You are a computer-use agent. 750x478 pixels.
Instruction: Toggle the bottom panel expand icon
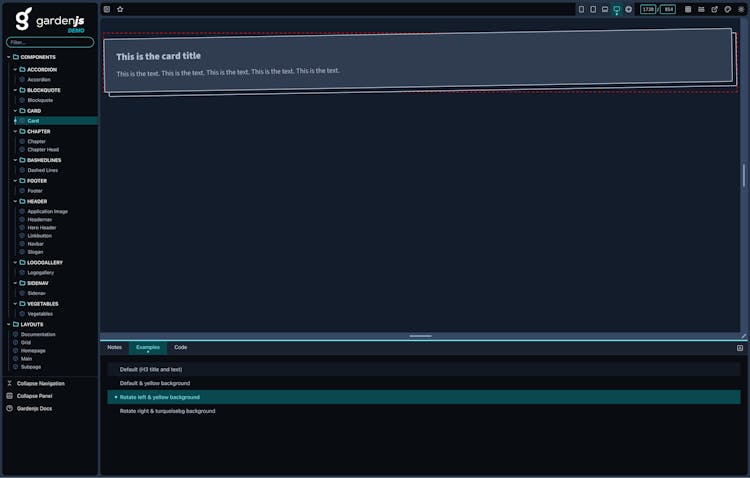click(740, 348)
